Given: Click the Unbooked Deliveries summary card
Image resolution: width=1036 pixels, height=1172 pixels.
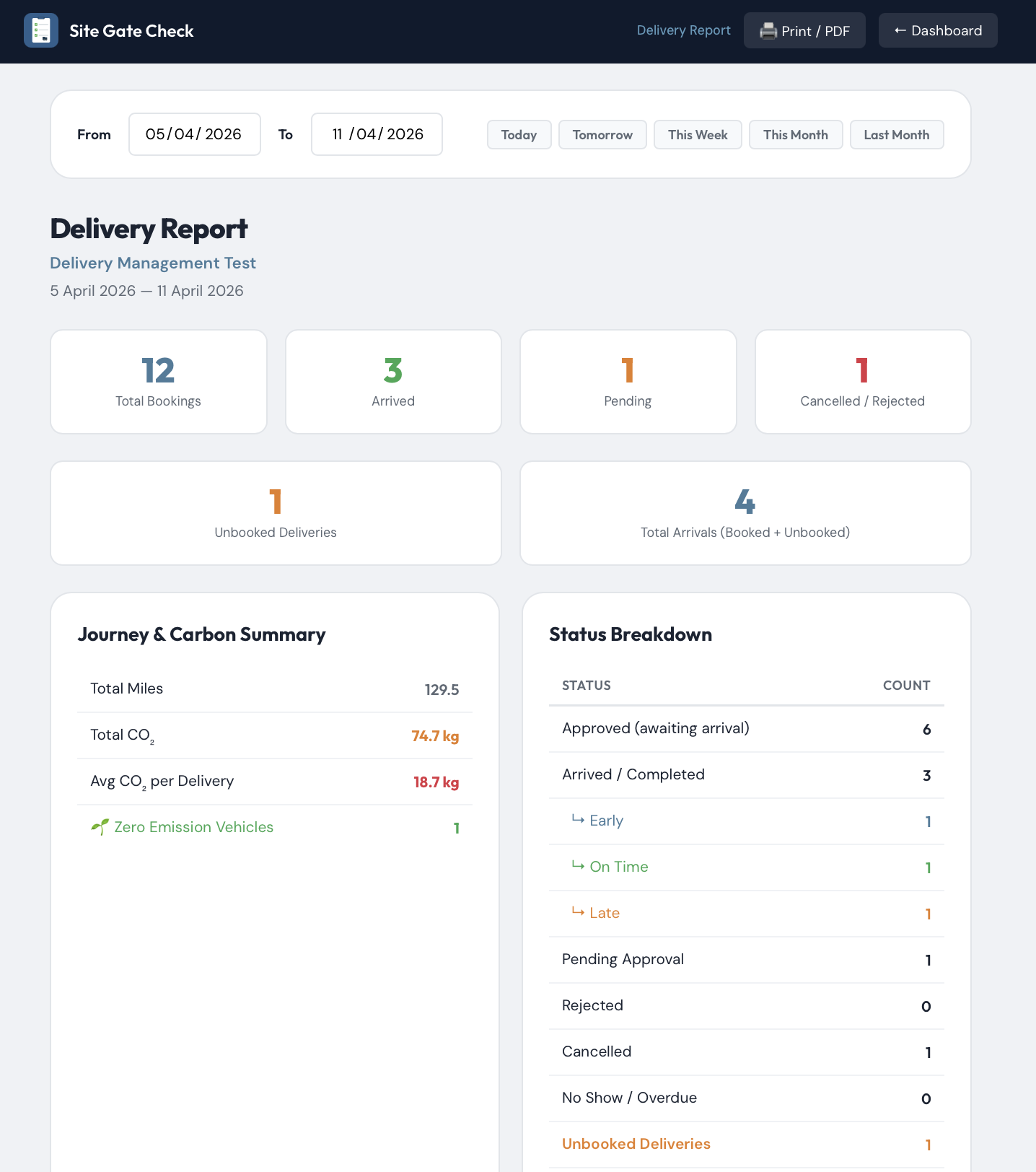Looking at the screenshot, I should coord(276,513).
